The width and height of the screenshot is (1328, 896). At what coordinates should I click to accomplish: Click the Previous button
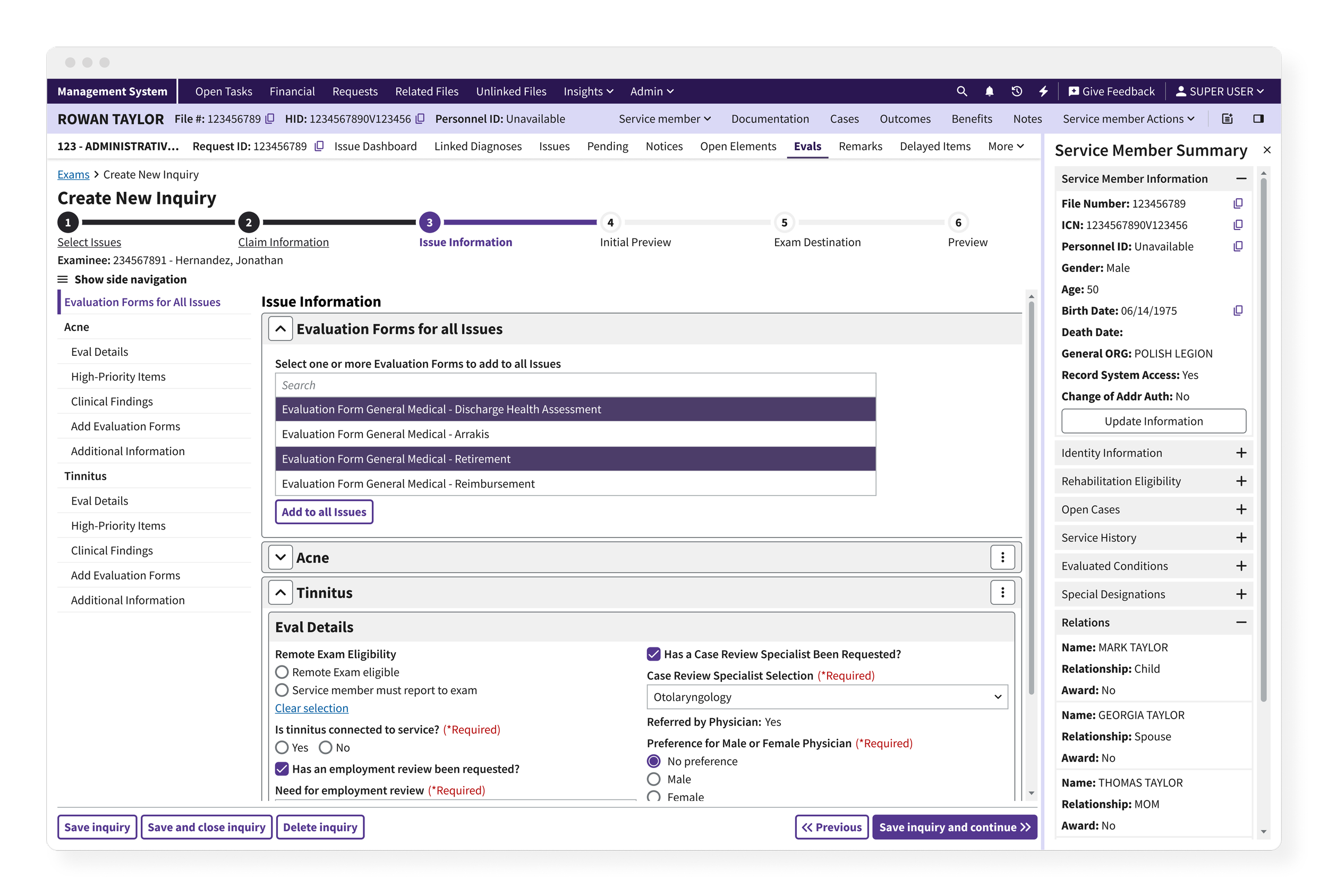pyautogui.click(x=831, y=827)
